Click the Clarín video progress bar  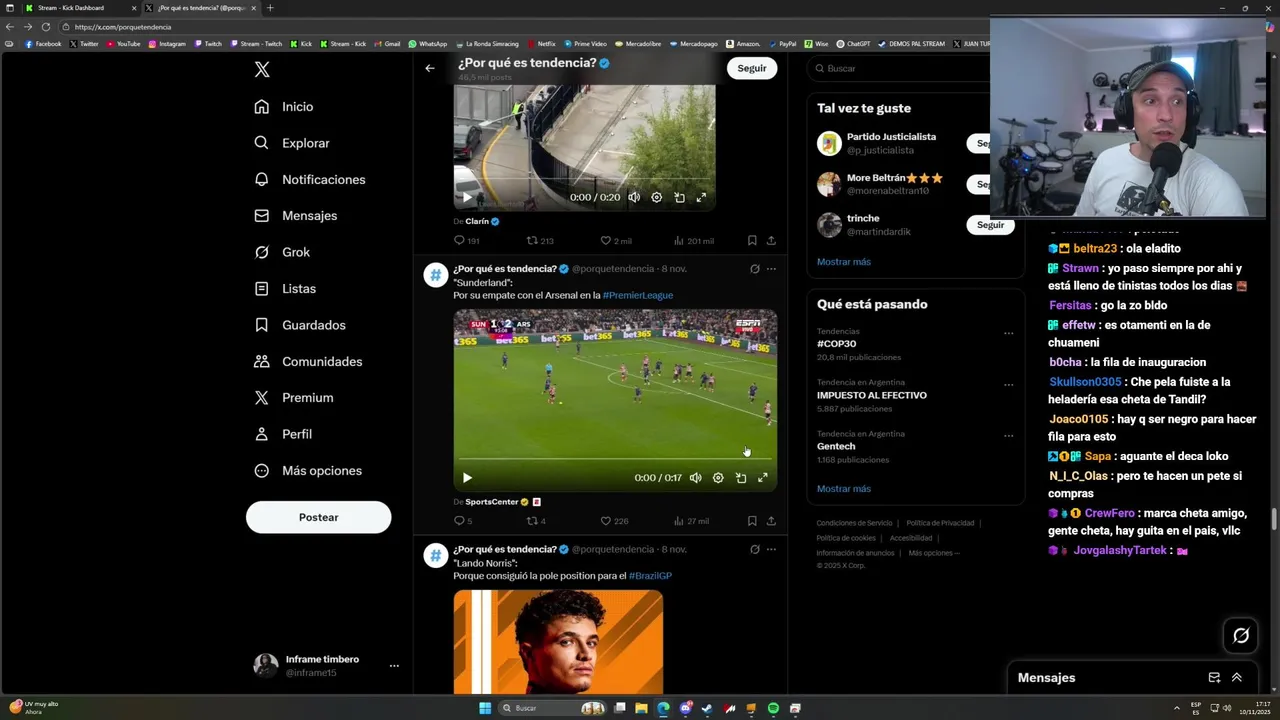pos(585,180)
